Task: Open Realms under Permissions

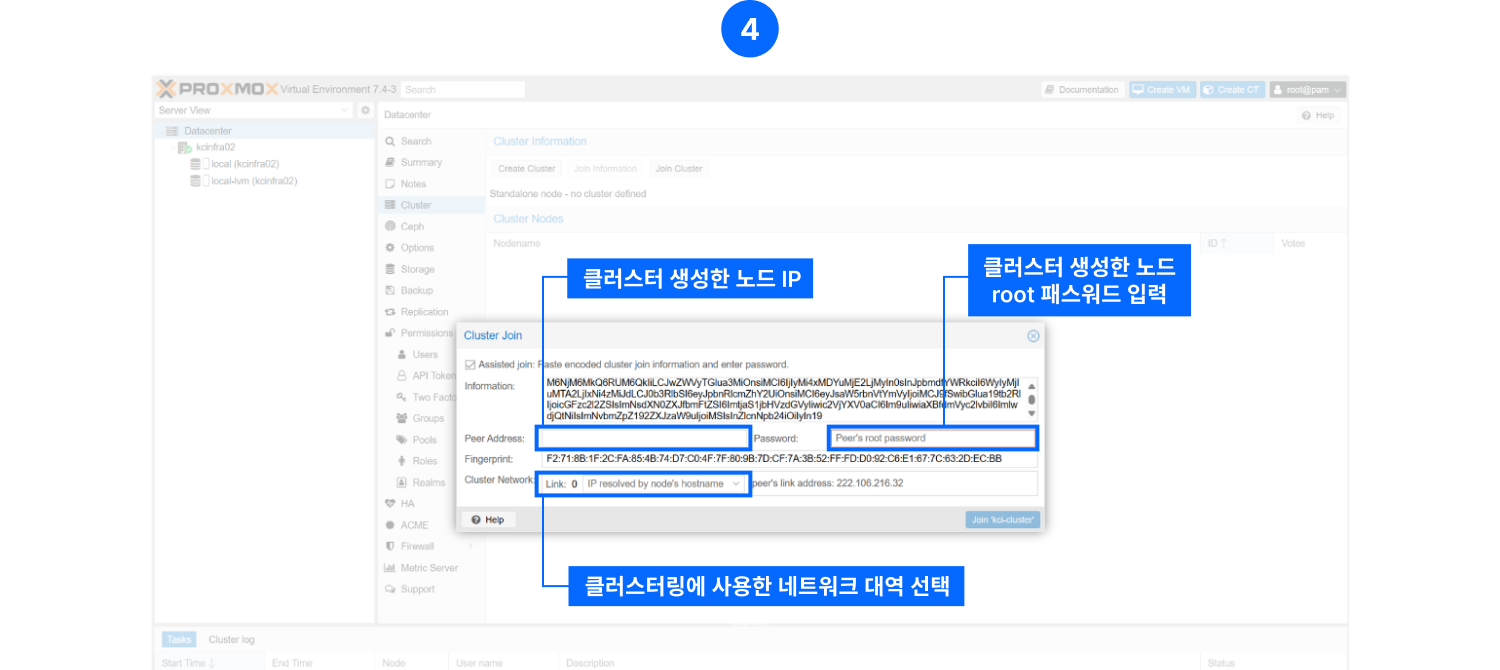Action: pos(428,482)
